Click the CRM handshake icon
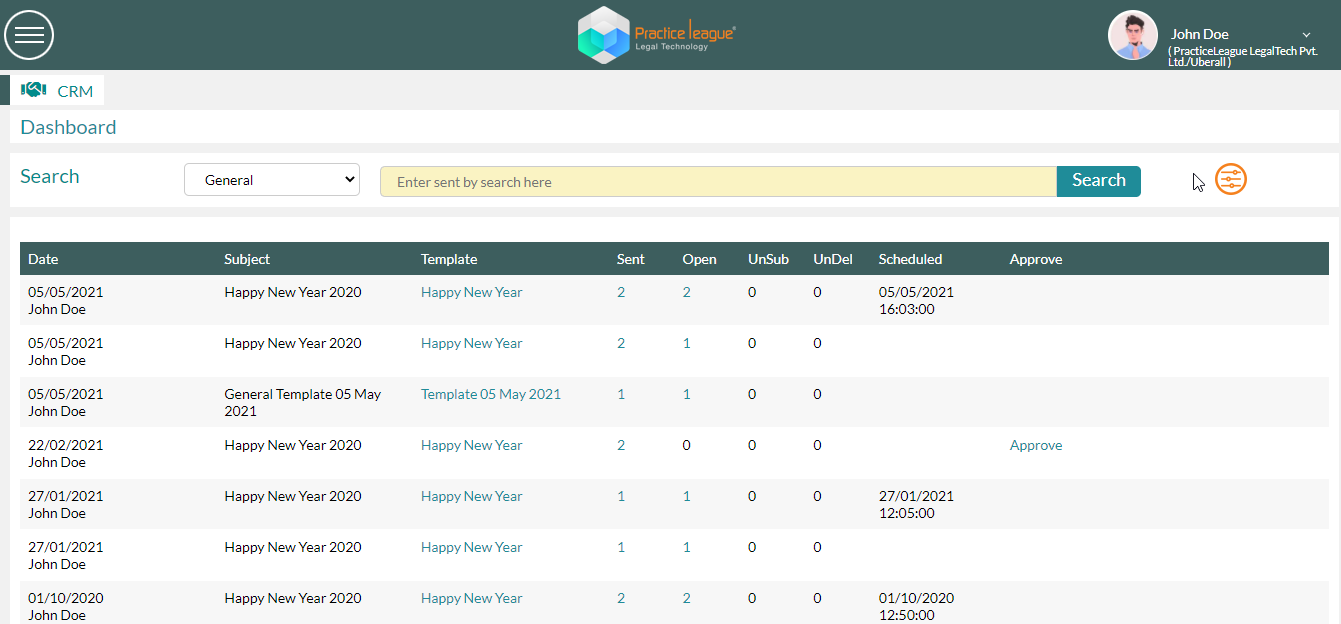 tap(34, 90)
